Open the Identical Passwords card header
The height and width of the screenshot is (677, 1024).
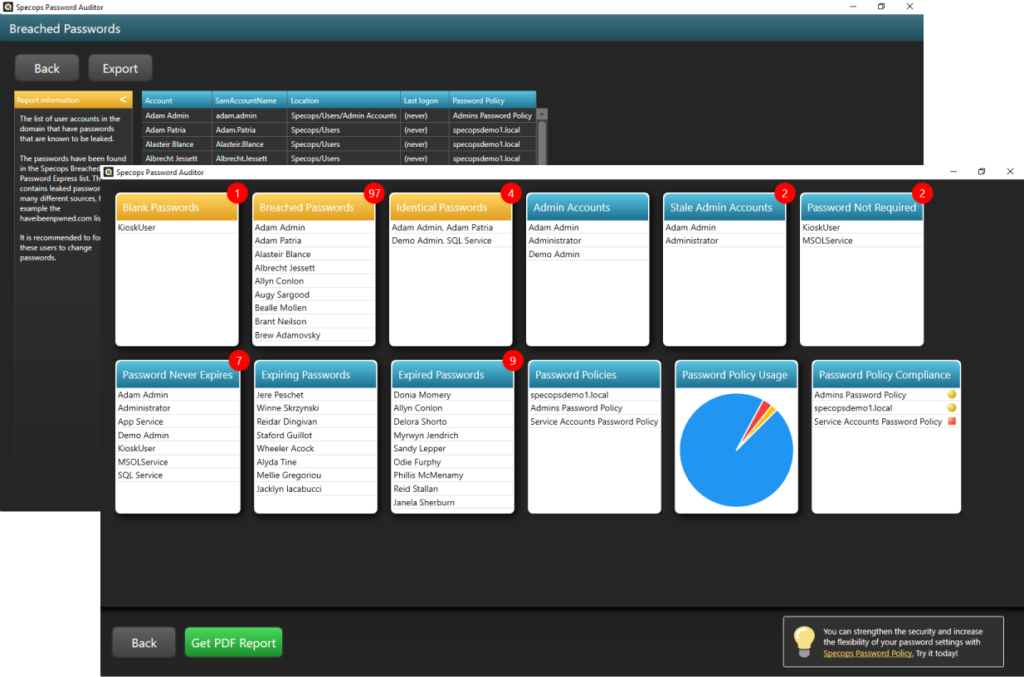coord(451,207)
